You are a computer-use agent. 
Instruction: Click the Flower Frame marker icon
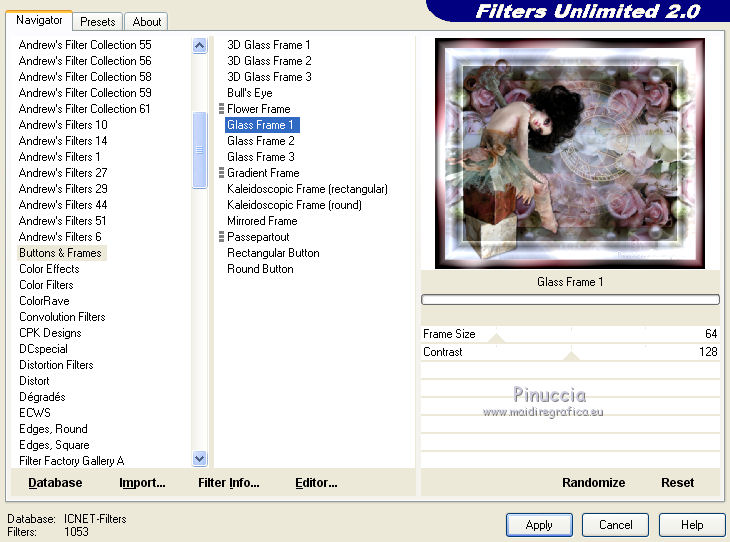pyautogui.click(x=222, y=109)
